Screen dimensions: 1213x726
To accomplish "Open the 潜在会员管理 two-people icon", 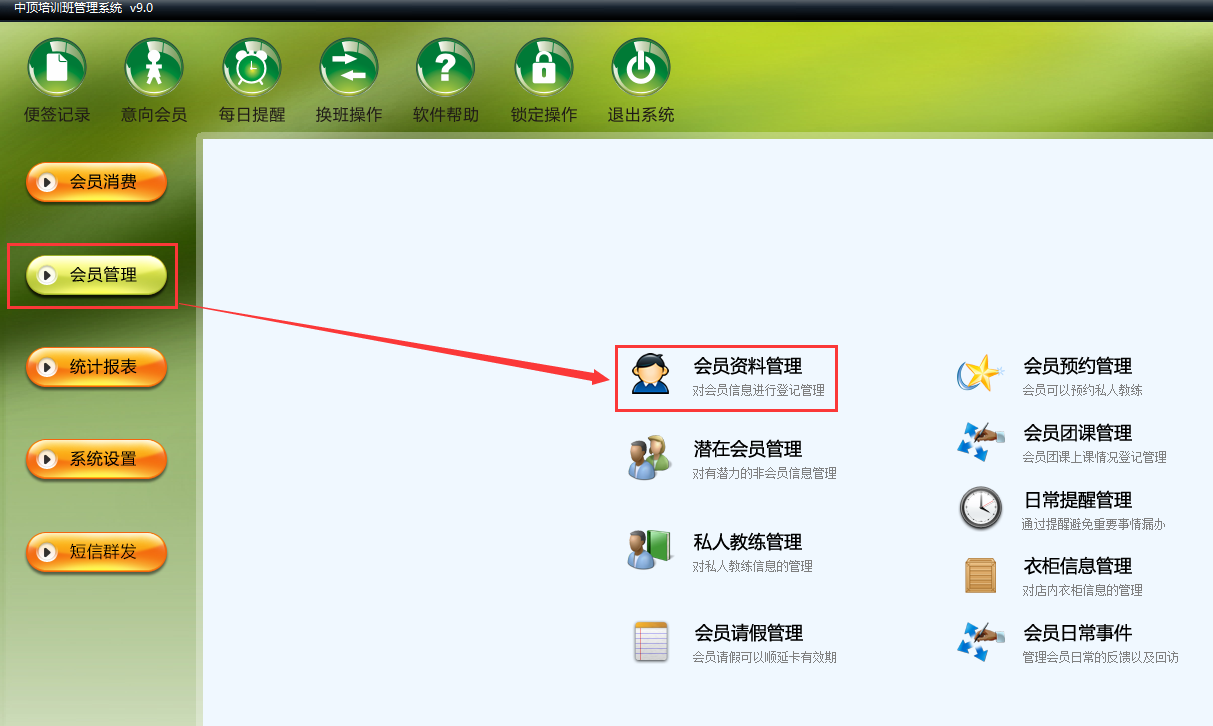I will coord(650,458).
